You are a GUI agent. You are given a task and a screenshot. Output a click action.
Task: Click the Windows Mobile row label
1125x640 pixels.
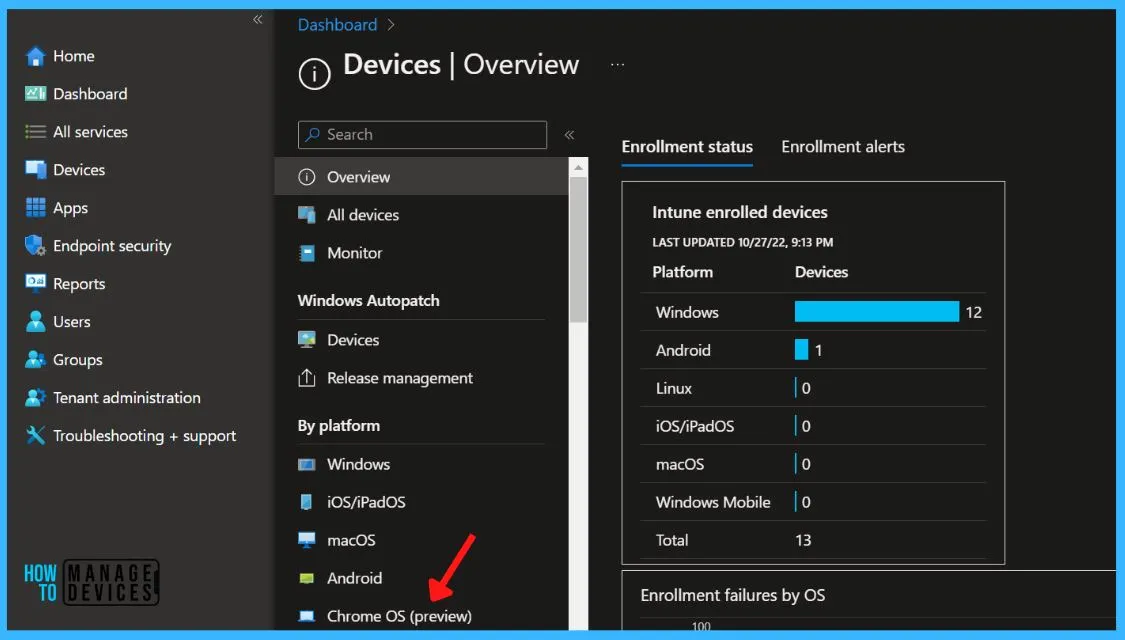coord(713,502)
